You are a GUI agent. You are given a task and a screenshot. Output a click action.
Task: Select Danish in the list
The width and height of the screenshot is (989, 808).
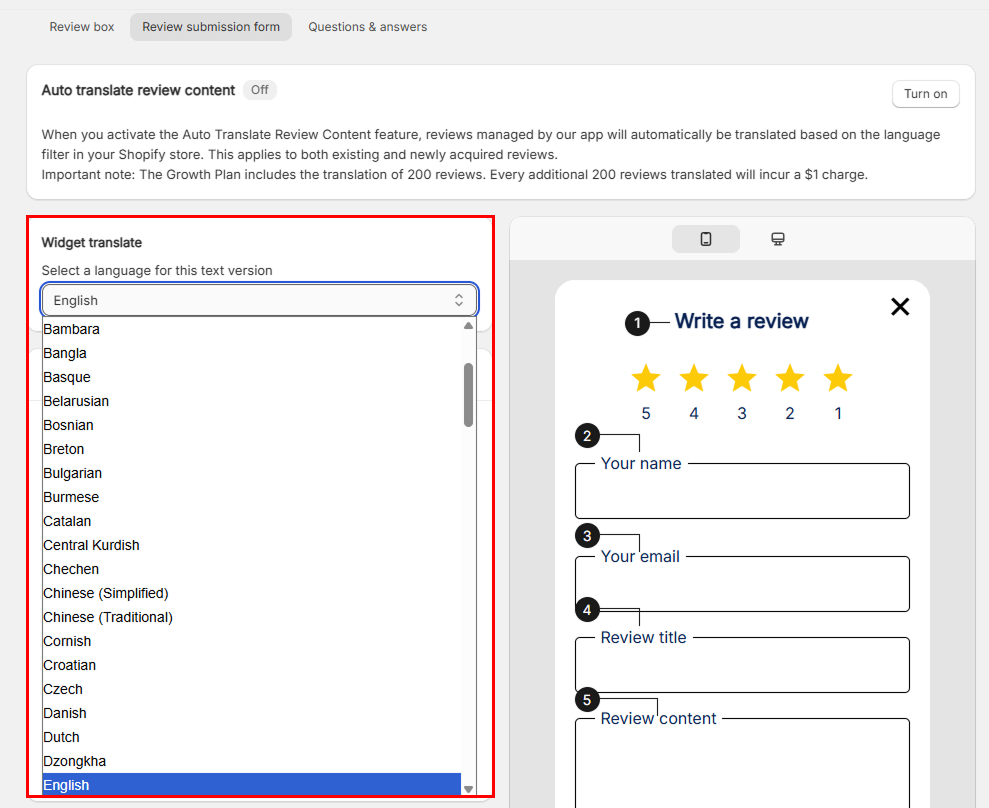pyautogui.click(x=252, y=713)
